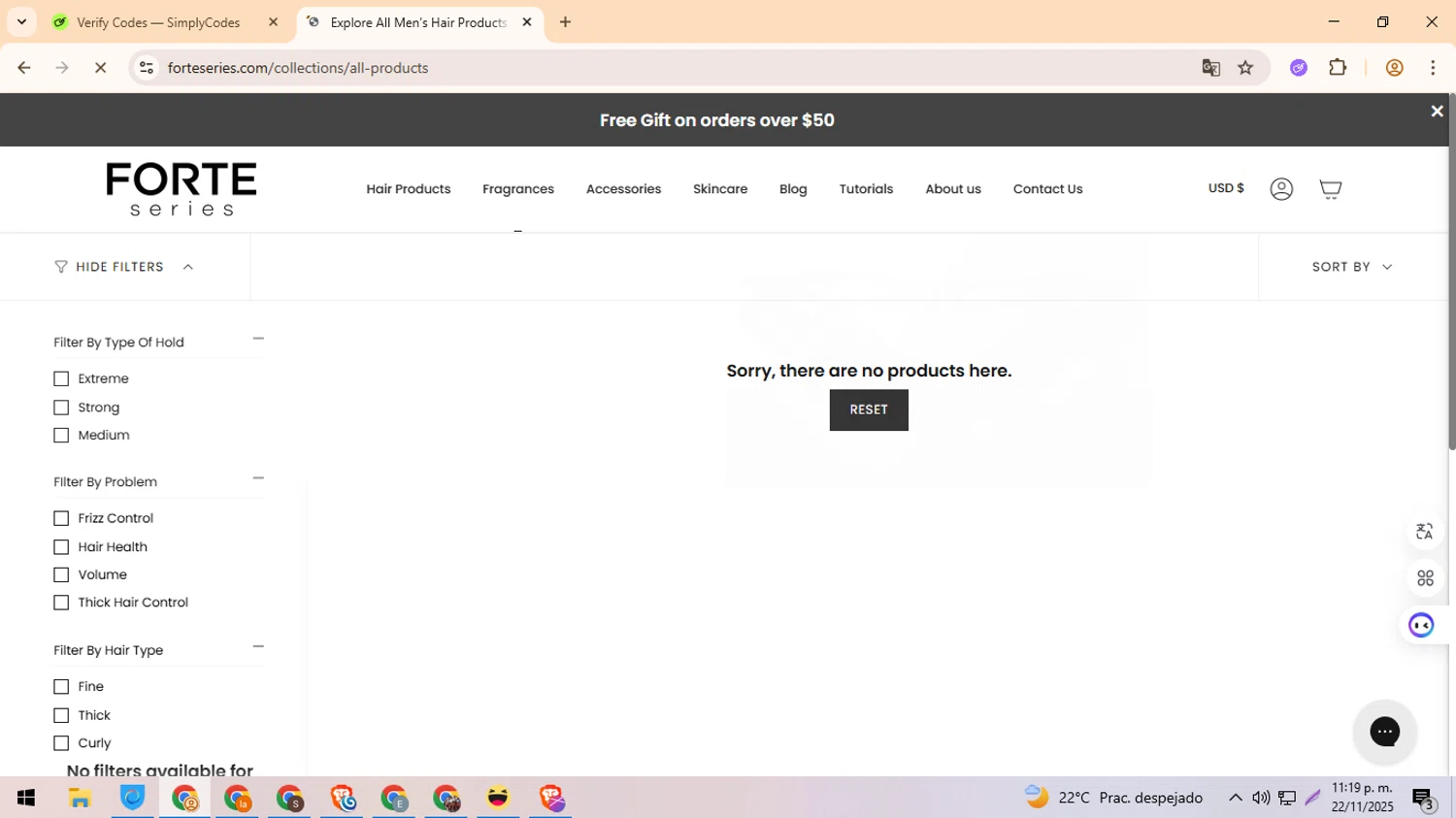Screen dimensions: 1456x818
Task: Click the Reset button
Action: pos(869,410)
